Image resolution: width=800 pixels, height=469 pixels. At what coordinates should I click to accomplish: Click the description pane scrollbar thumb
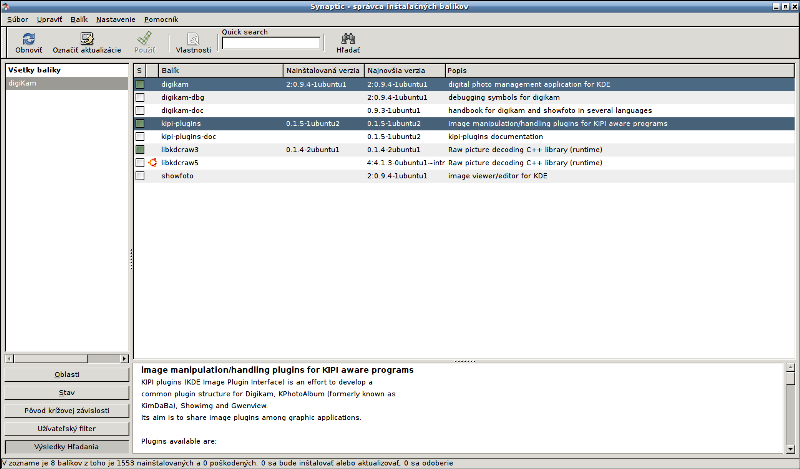[x=790, y=379]
